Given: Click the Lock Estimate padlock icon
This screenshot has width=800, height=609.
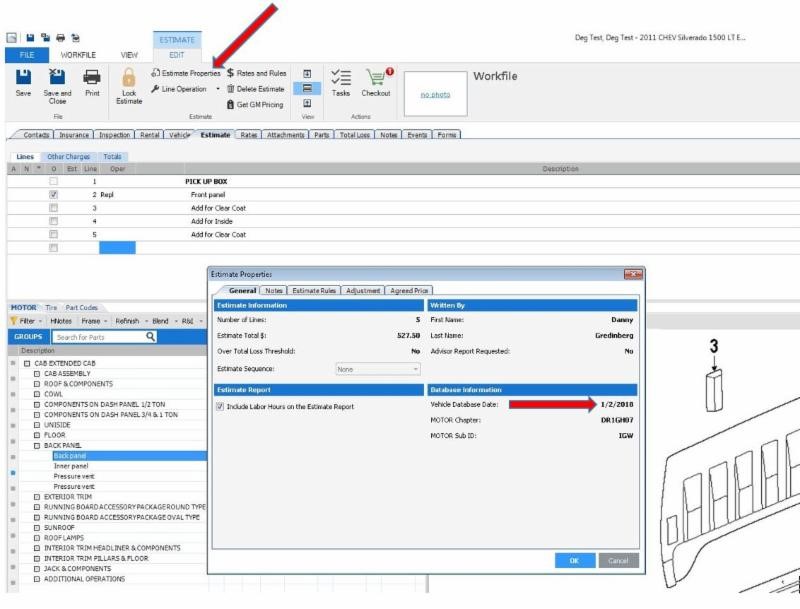Looking at the screenshot, I should click(129, 78).
